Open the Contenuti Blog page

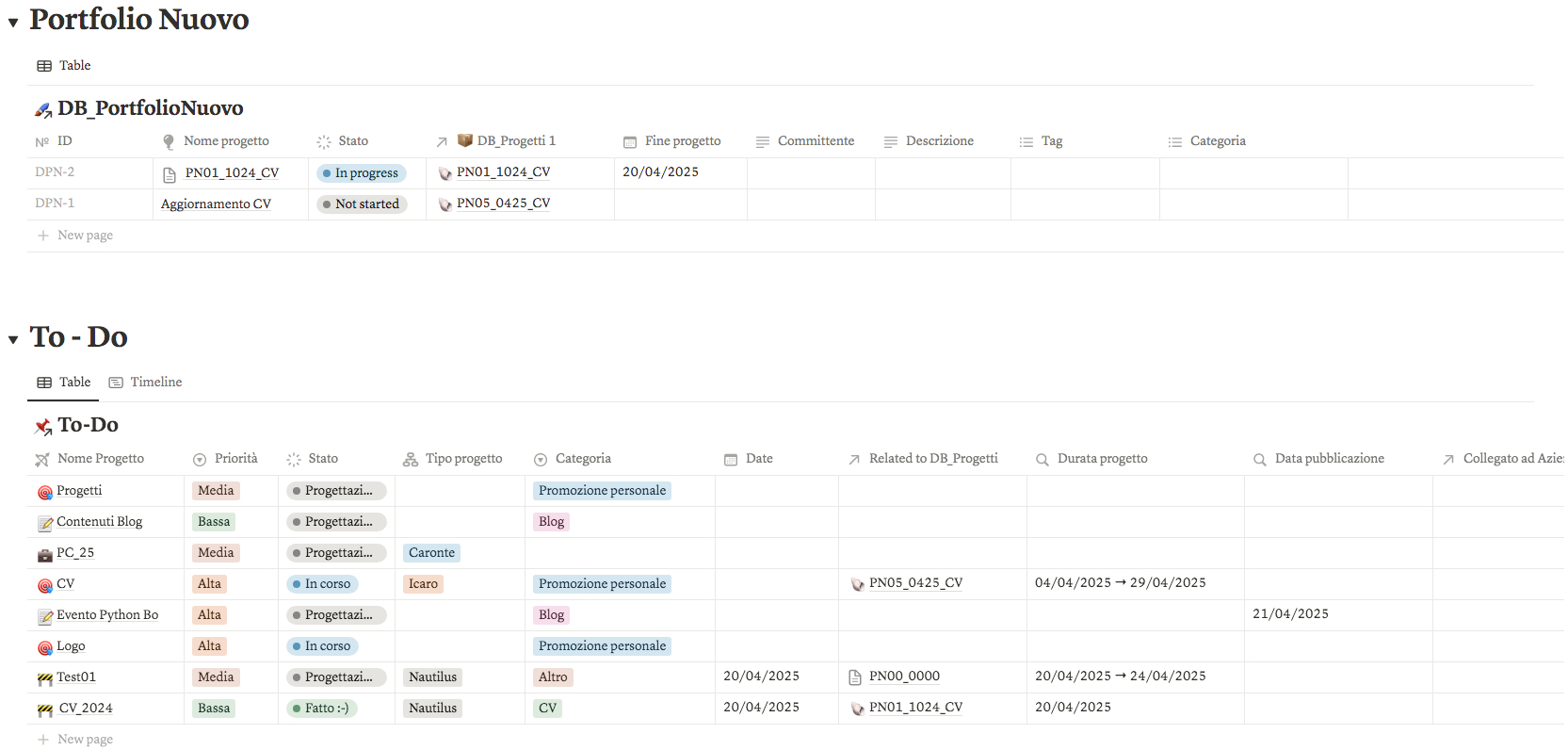(x=99, y=522)
